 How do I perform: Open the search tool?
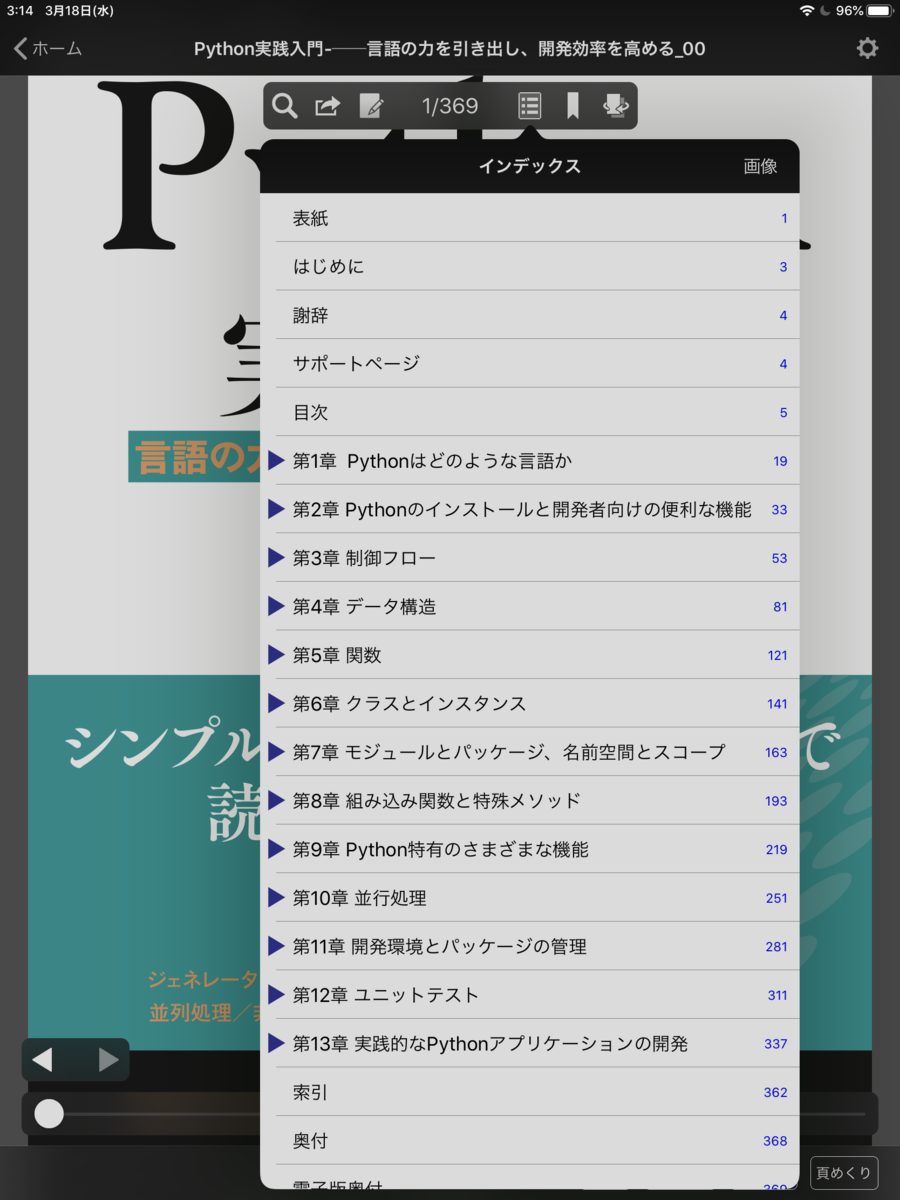(x=284, y=105)
